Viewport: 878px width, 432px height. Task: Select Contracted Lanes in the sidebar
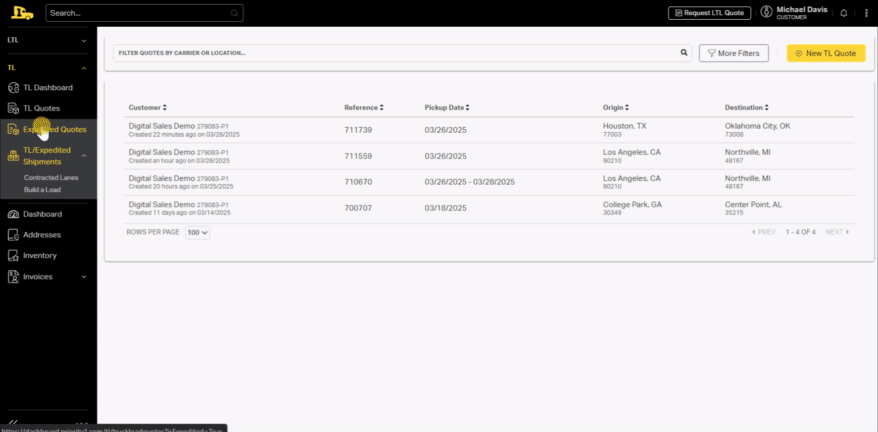click(x=51, y=177)
